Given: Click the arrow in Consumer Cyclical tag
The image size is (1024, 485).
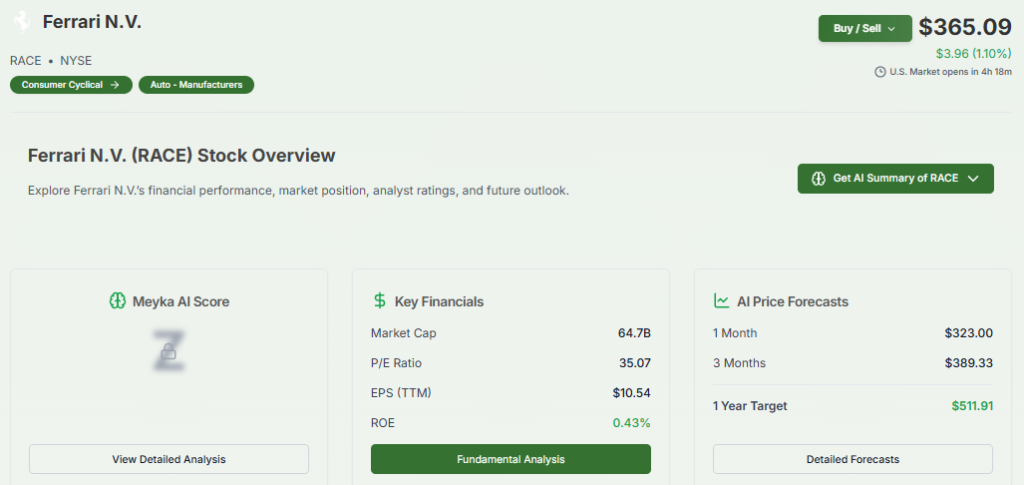Looking at the screenshot, I should [115, 85].
